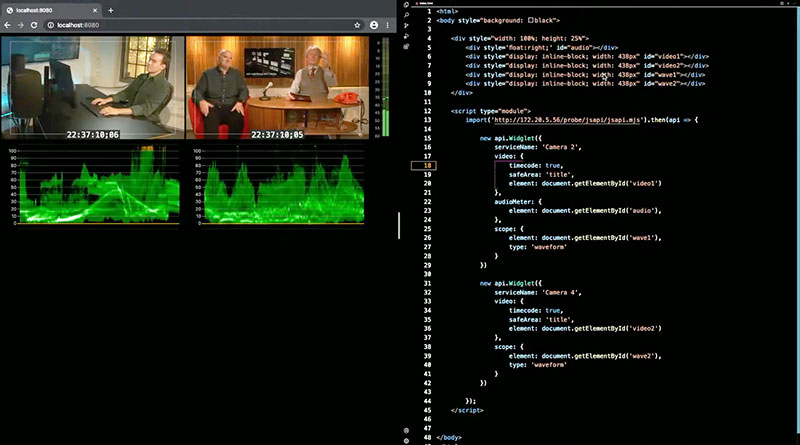Click the Camera 4 video with two men
The width and height of the screenshot is (800, 445).
(277, 88)
